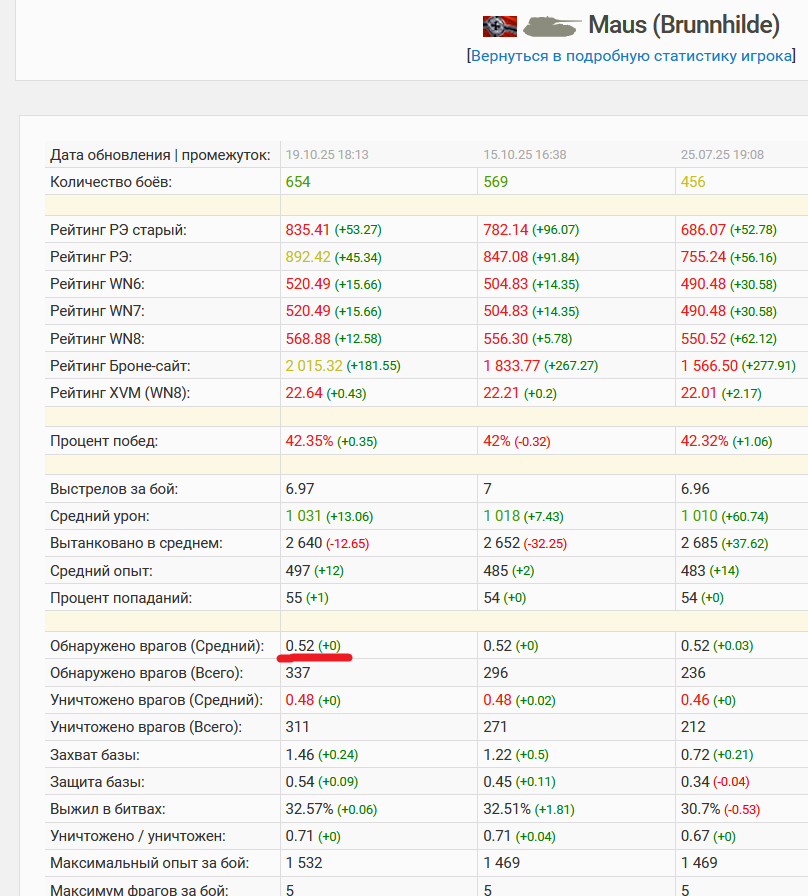Screen dimensions: 808x896
Task: Click the Рейтинг XVM (WN8) row label
Action: click(120, 393)
